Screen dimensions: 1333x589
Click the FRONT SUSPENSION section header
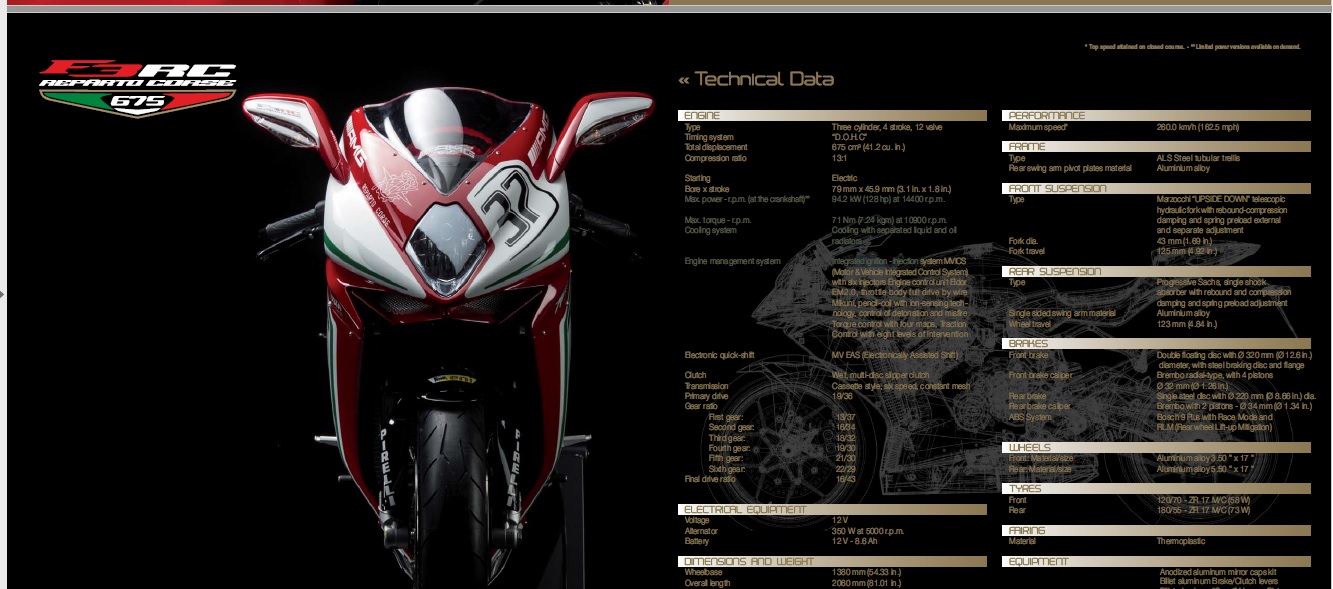pos(1156,188)
